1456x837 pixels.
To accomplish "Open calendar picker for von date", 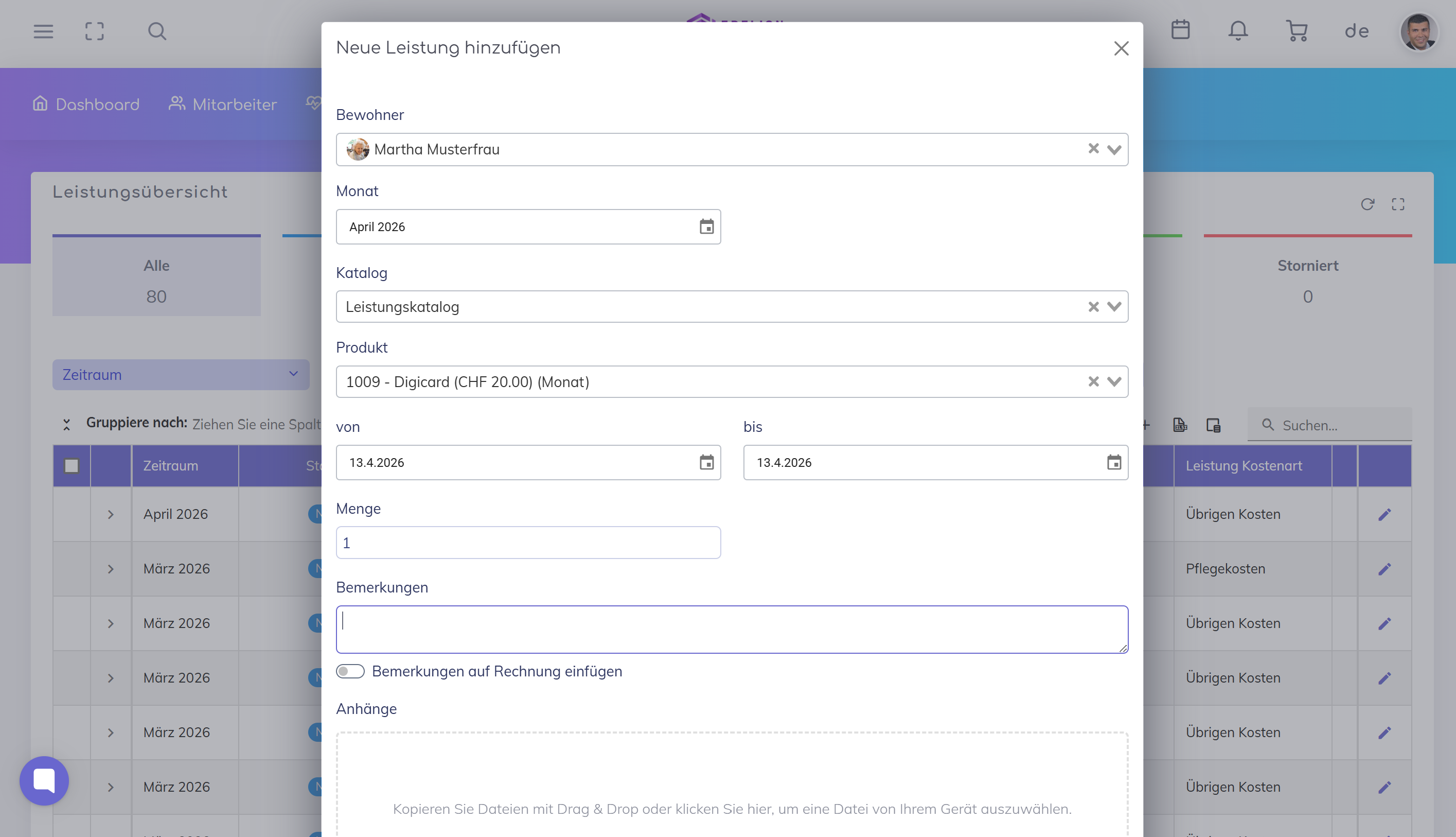I will click(x=706, y=462).
